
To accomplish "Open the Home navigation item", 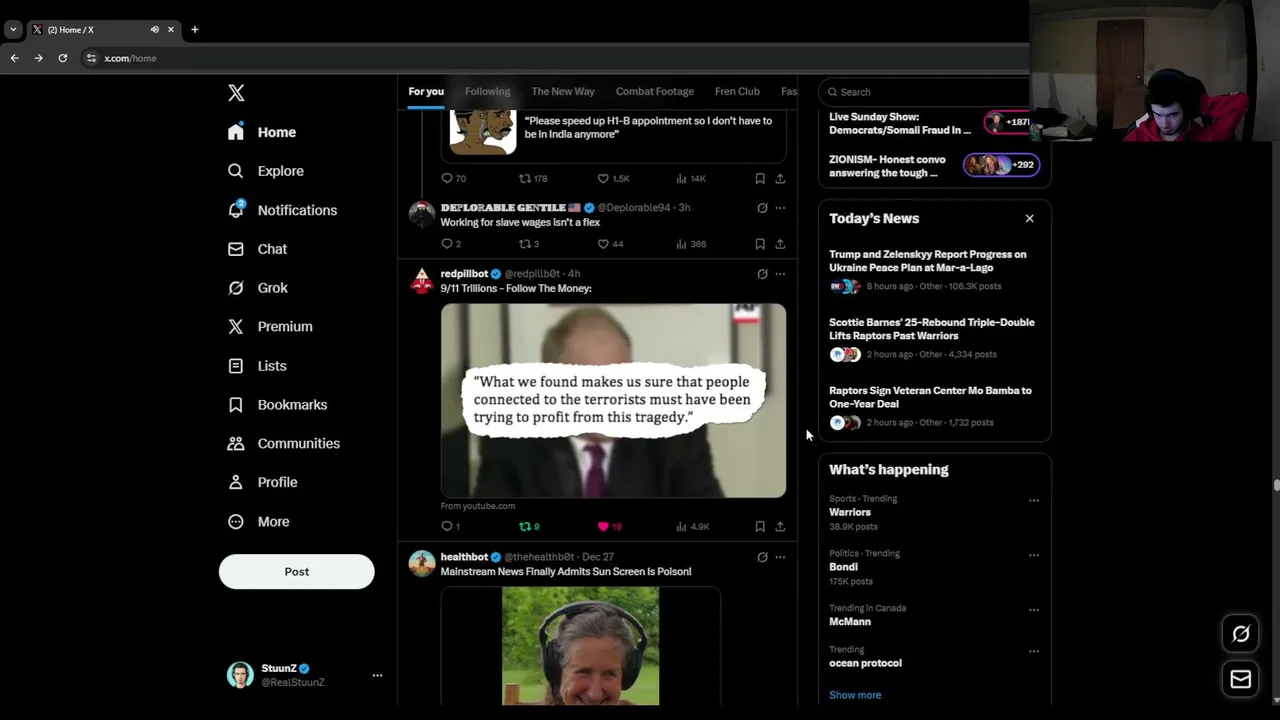I will click(262, 132).
